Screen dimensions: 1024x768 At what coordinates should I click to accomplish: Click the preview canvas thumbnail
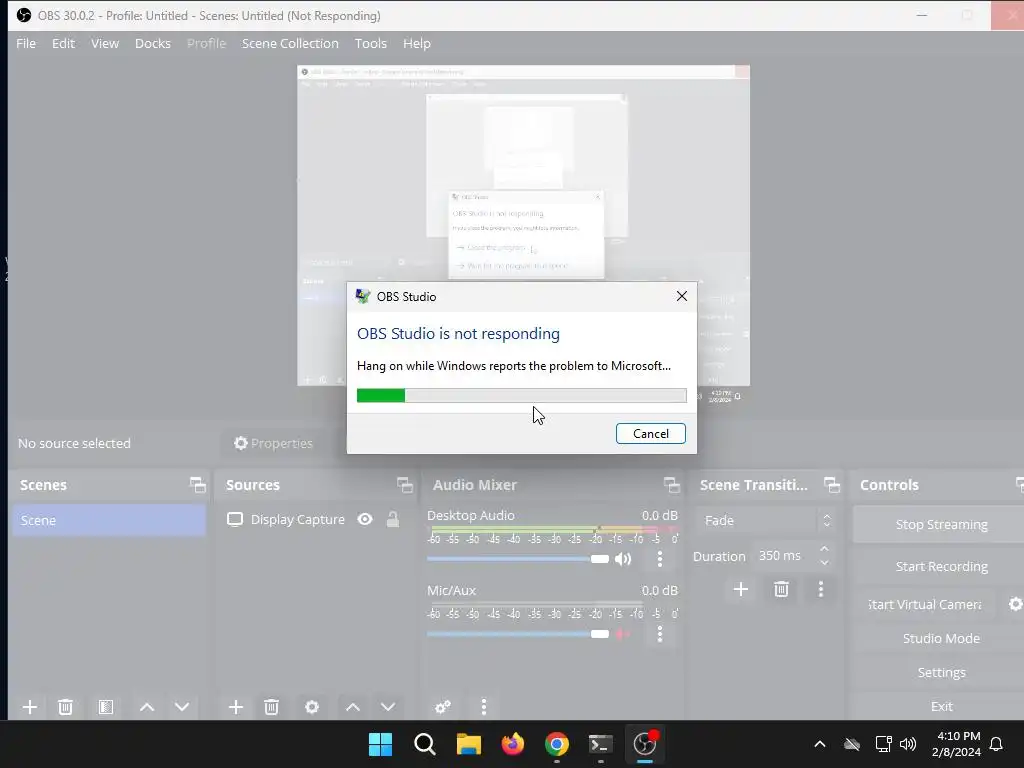point(523,225)
